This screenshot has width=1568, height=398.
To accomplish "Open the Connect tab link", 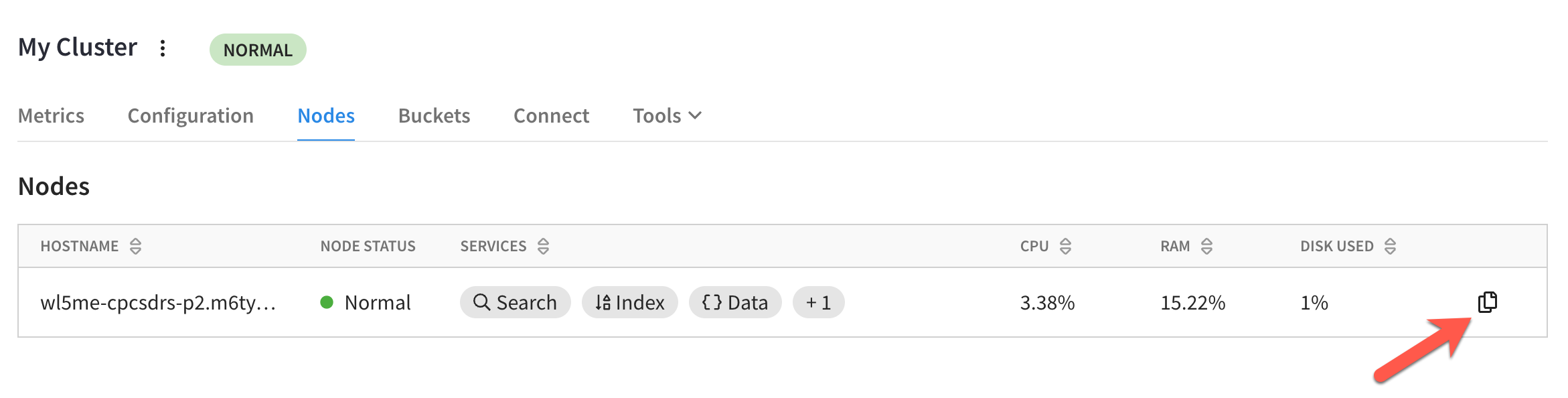I will 551,115.
